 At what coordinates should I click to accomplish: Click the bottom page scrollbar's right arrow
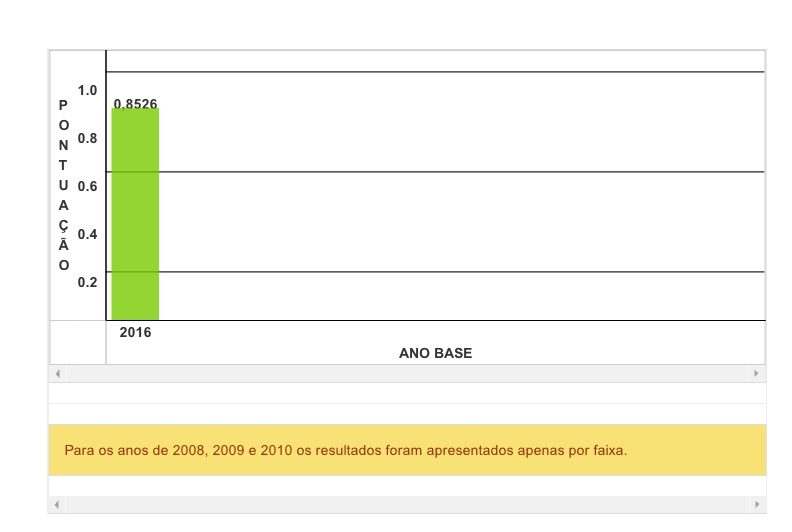(x=756, y=505)
